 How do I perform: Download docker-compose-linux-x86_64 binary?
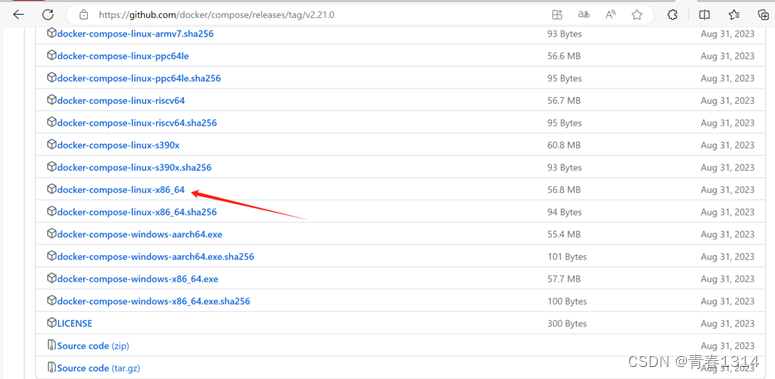pos(121,190)
